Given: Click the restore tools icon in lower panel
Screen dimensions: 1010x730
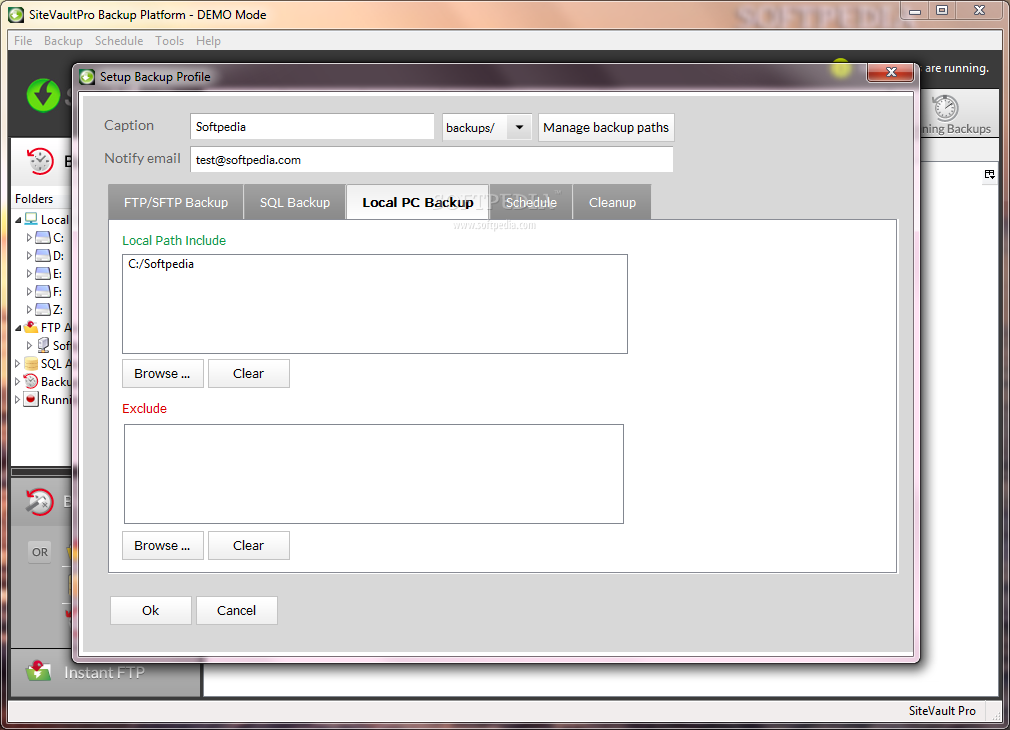Looking at the screenshot, I should click(x=39, y=502).
